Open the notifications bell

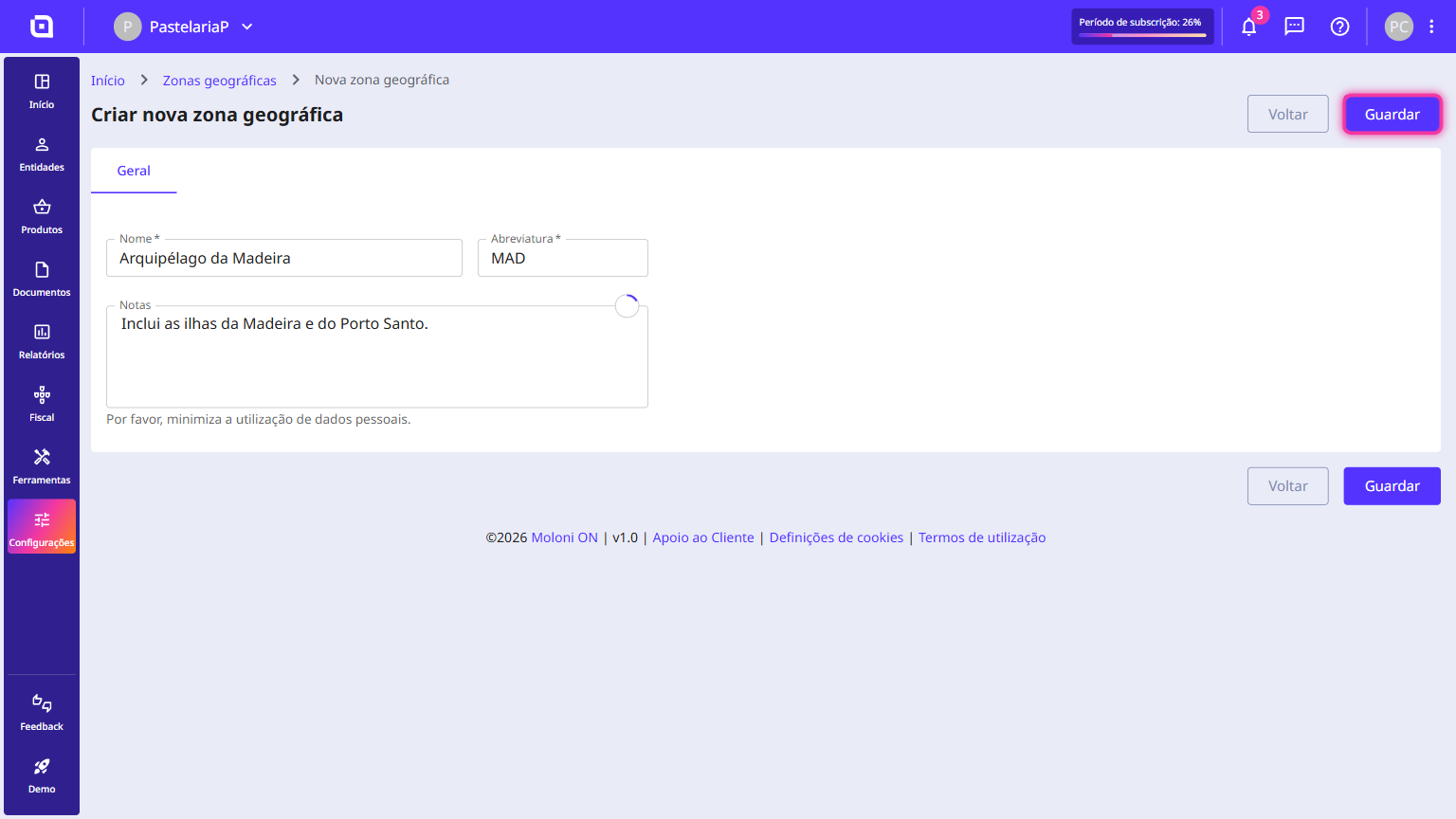[1249, 27]
